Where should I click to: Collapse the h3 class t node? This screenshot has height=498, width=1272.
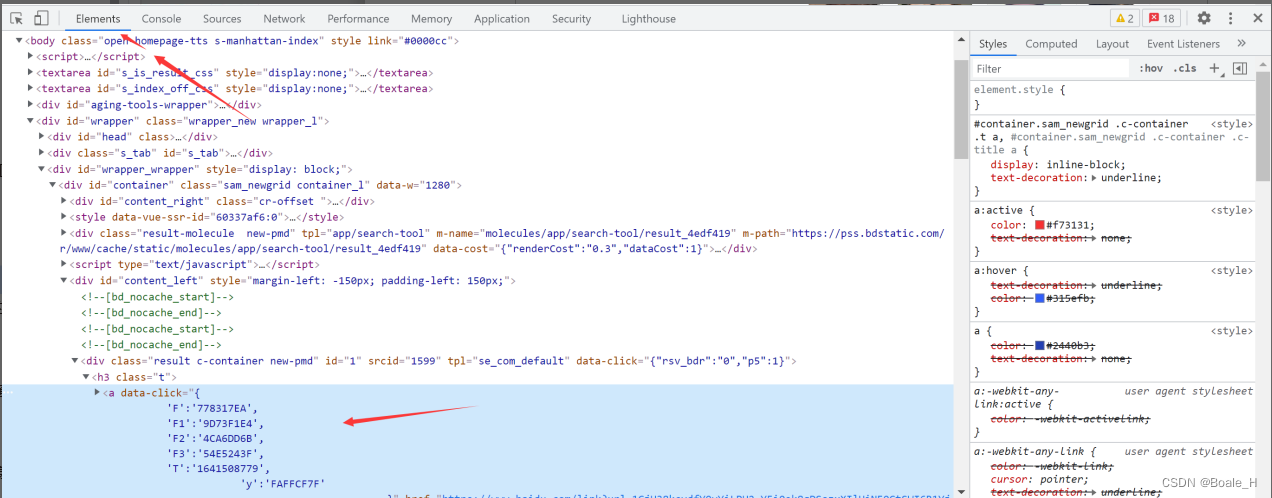click(x=86, y=377)
